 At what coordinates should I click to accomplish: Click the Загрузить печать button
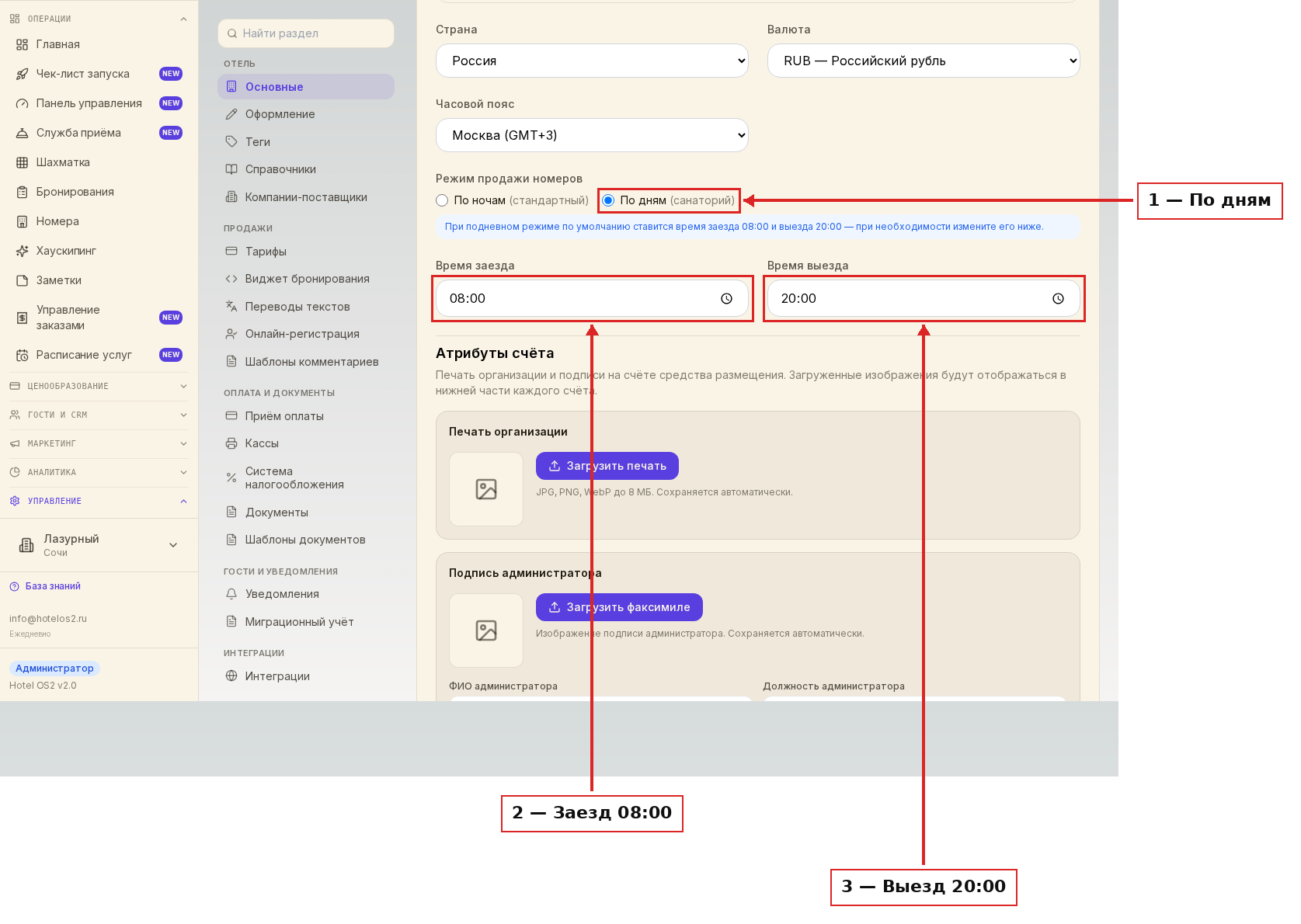pos(607,466)
